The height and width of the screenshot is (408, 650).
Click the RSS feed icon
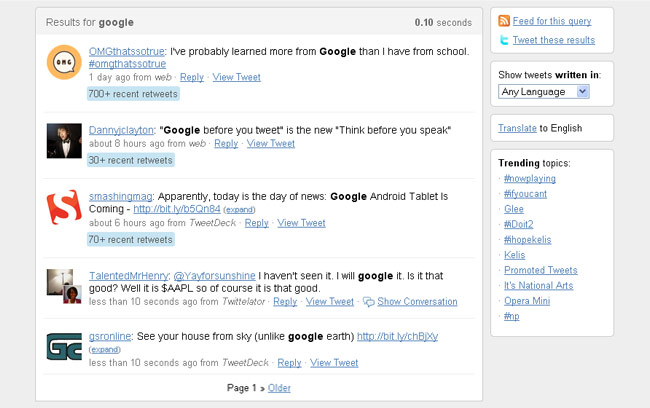504,21
